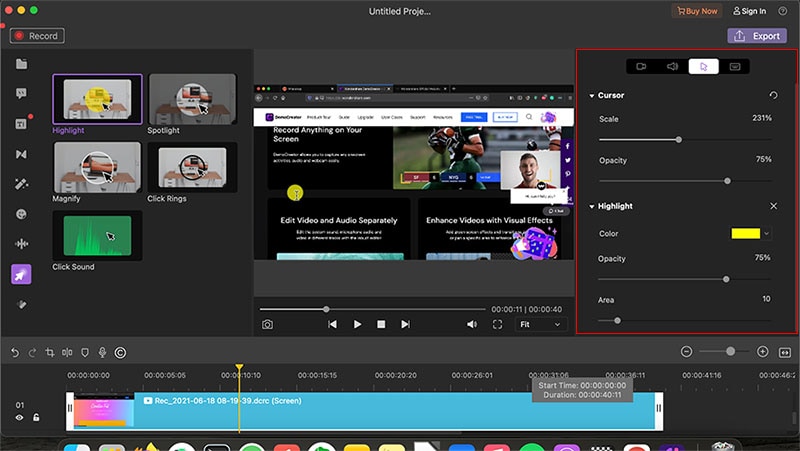Play the preview video
Image resolution: width=800 pixels, height=451 pixels.
(x=357, y=324)
